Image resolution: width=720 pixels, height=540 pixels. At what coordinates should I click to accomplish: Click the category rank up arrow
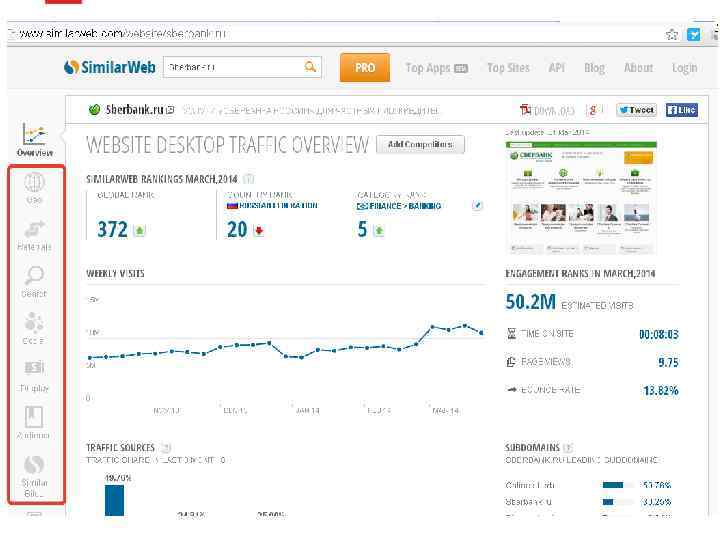point(379,231)
